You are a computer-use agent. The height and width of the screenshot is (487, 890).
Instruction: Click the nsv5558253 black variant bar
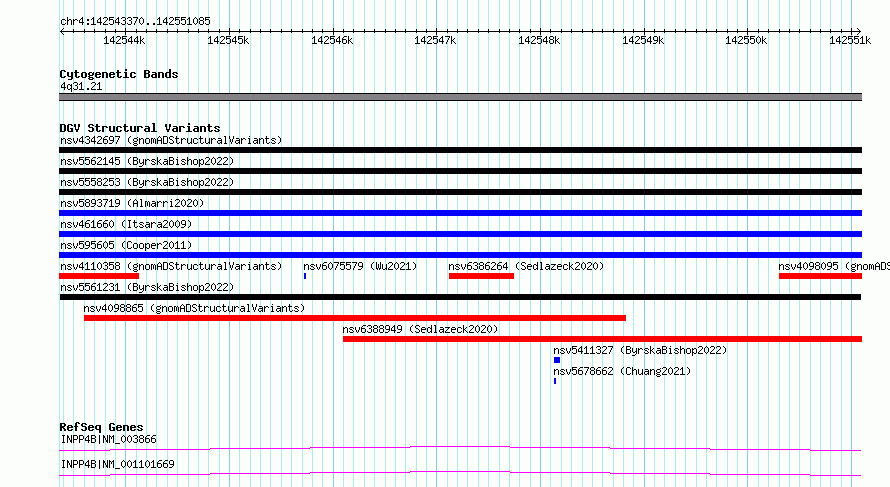[460, 192]
